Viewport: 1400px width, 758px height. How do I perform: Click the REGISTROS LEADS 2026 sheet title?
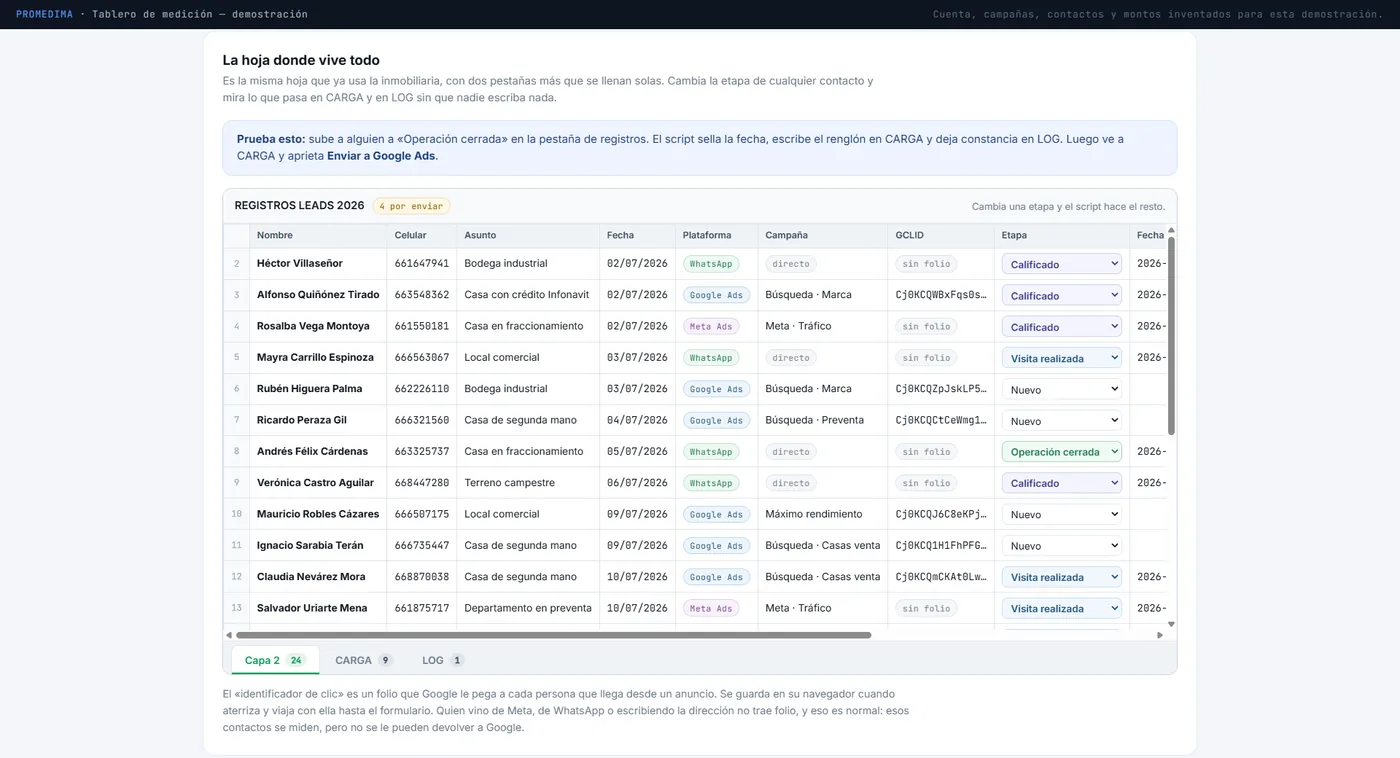tap(299, 205)
